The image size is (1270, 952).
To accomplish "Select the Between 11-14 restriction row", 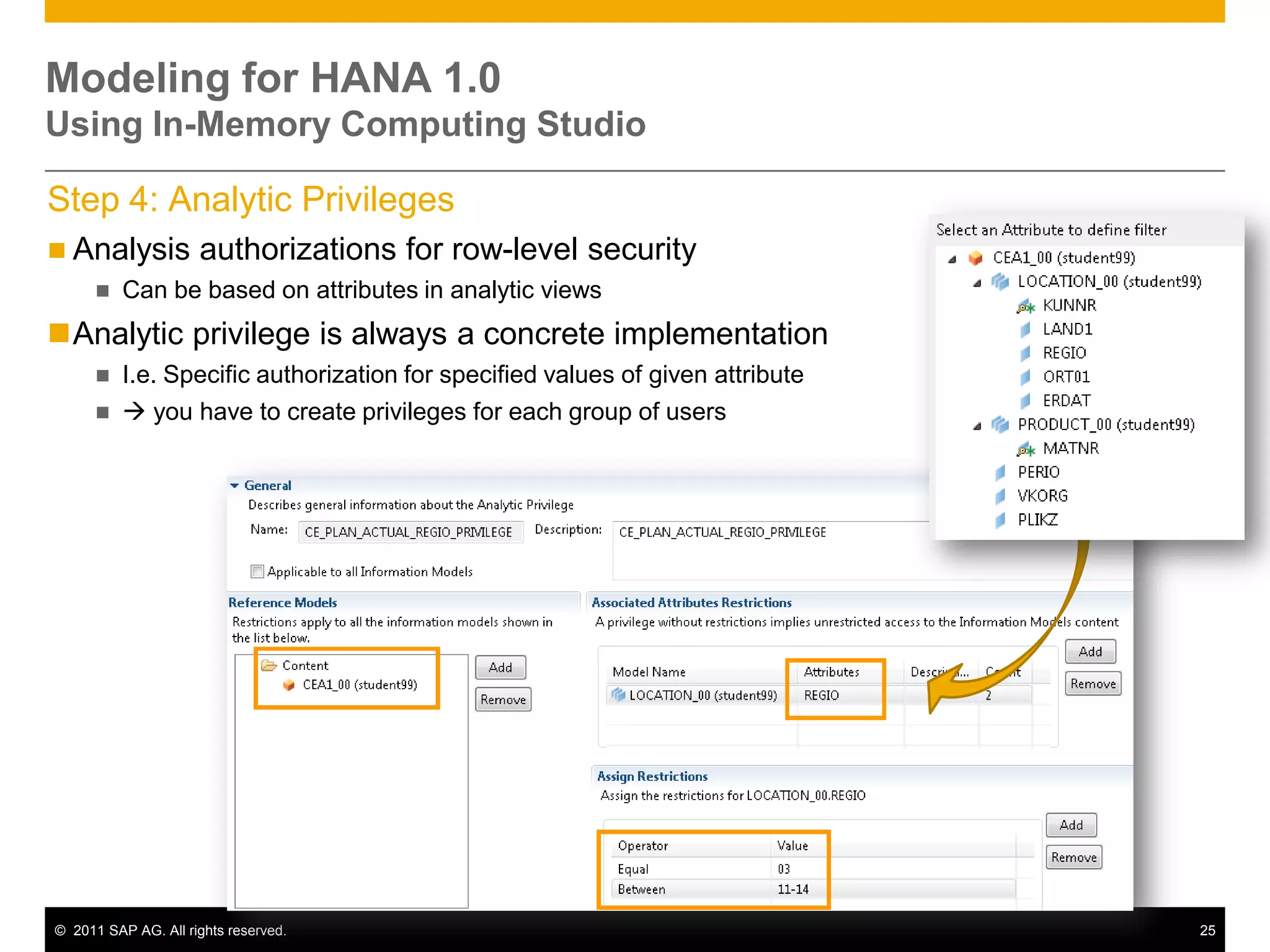I will pyautogui.click(x=713, y=889).
